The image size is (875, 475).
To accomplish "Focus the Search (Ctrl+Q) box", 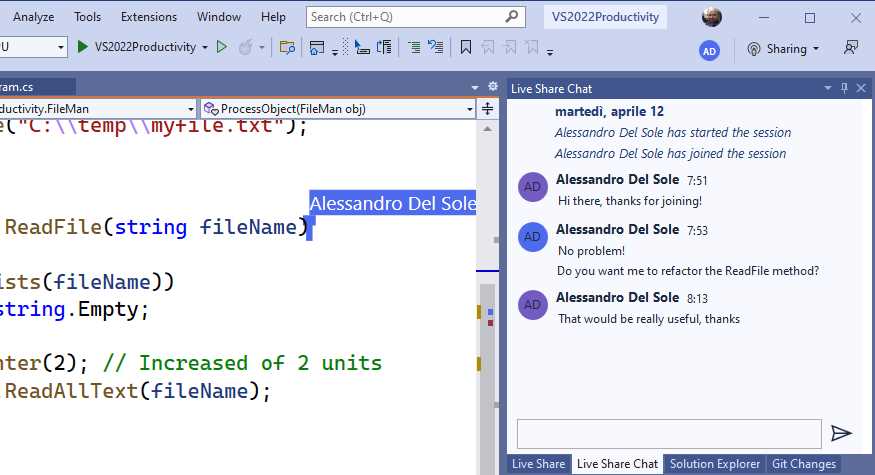I will pyautogui.click(x=416, y=17).
